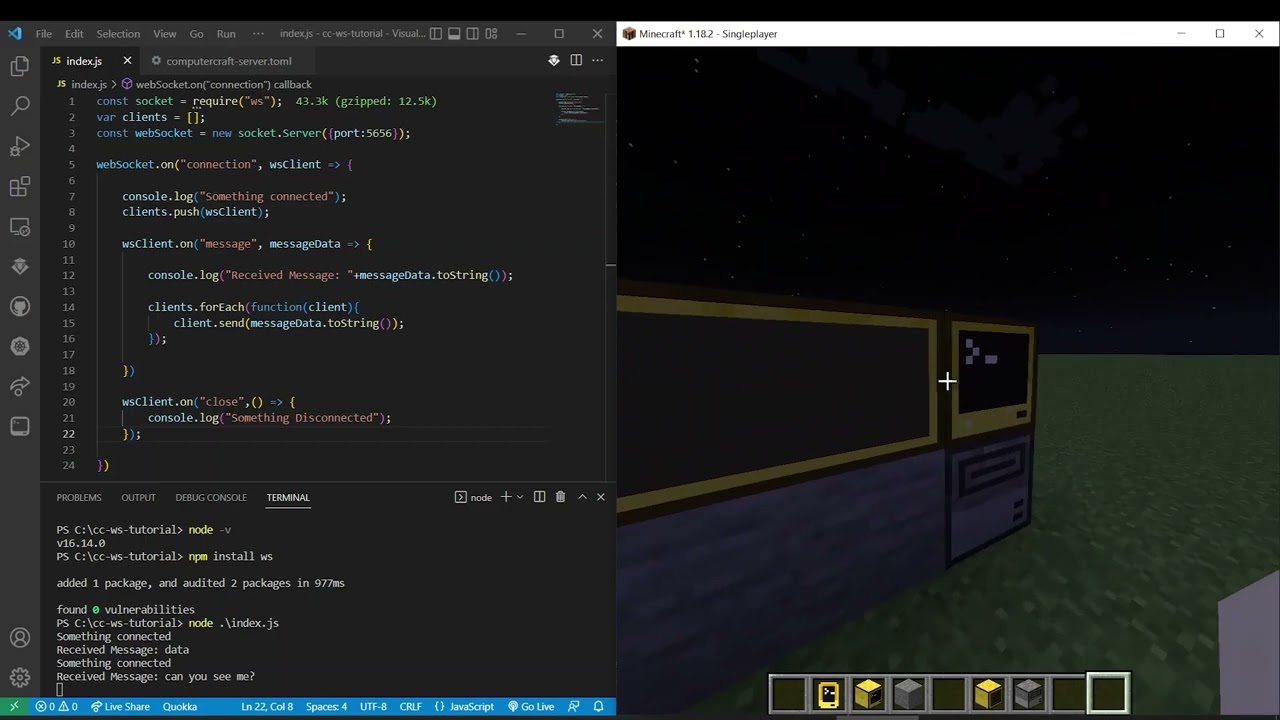The width and height of the screenshot is (1280, 720).
Task: Open the Manage gear in activity bar
Action: (20, 677)
